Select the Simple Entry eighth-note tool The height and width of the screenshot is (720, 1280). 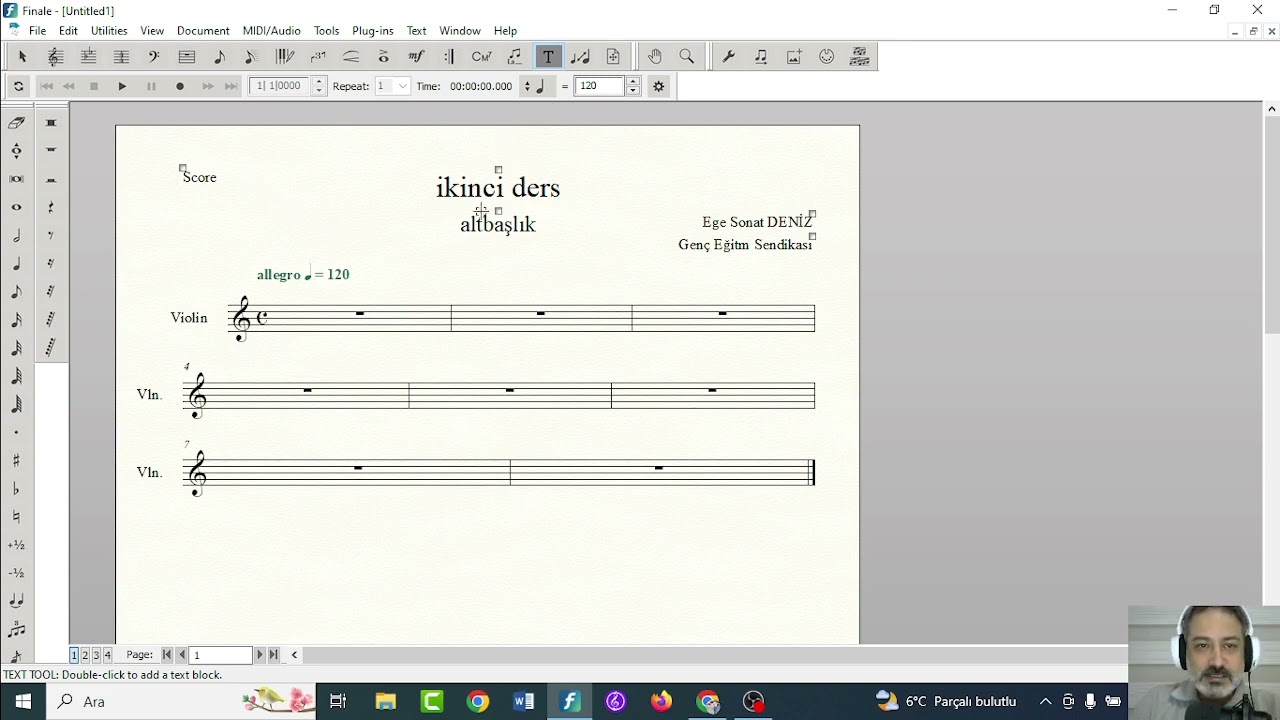(x=219, y=57)
